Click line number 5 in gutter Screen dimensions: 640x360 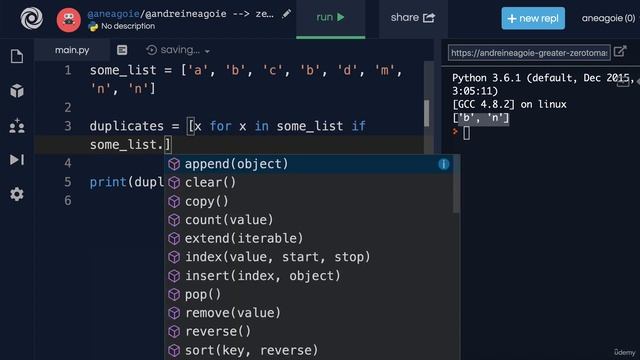click(x=68, y=182)
